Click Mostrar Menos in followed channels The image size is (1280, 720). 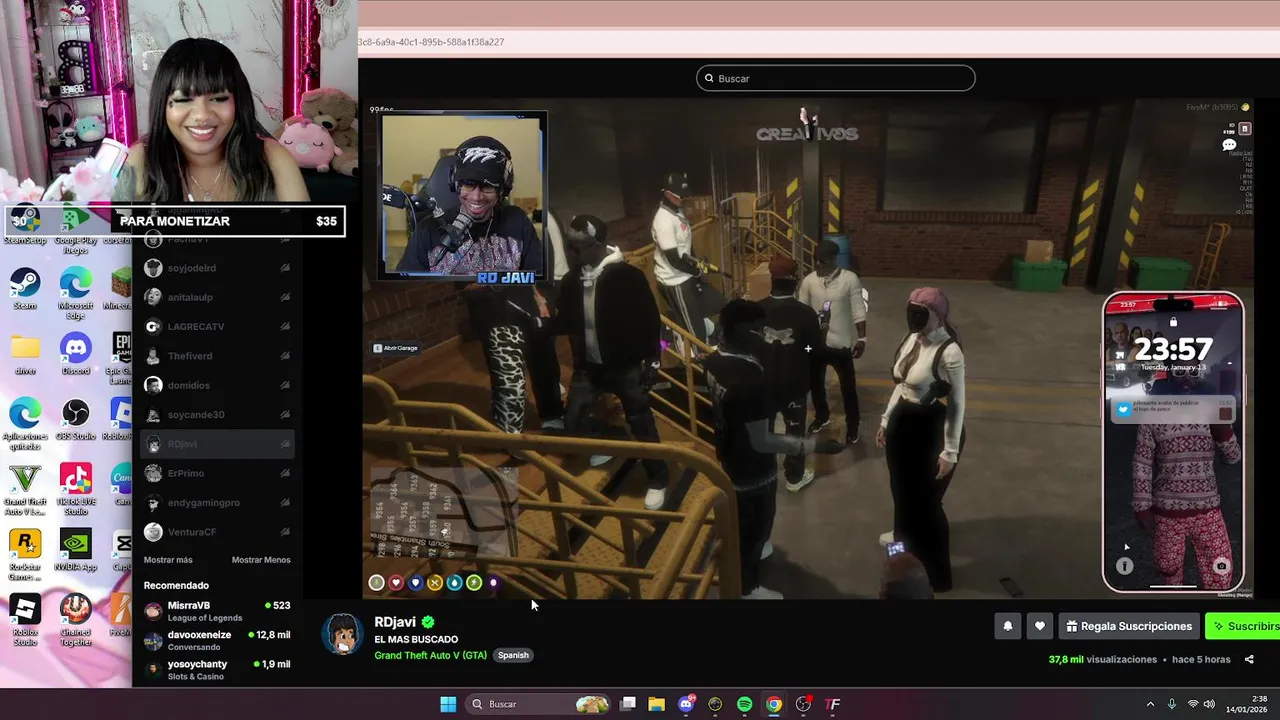pos(261,560)
